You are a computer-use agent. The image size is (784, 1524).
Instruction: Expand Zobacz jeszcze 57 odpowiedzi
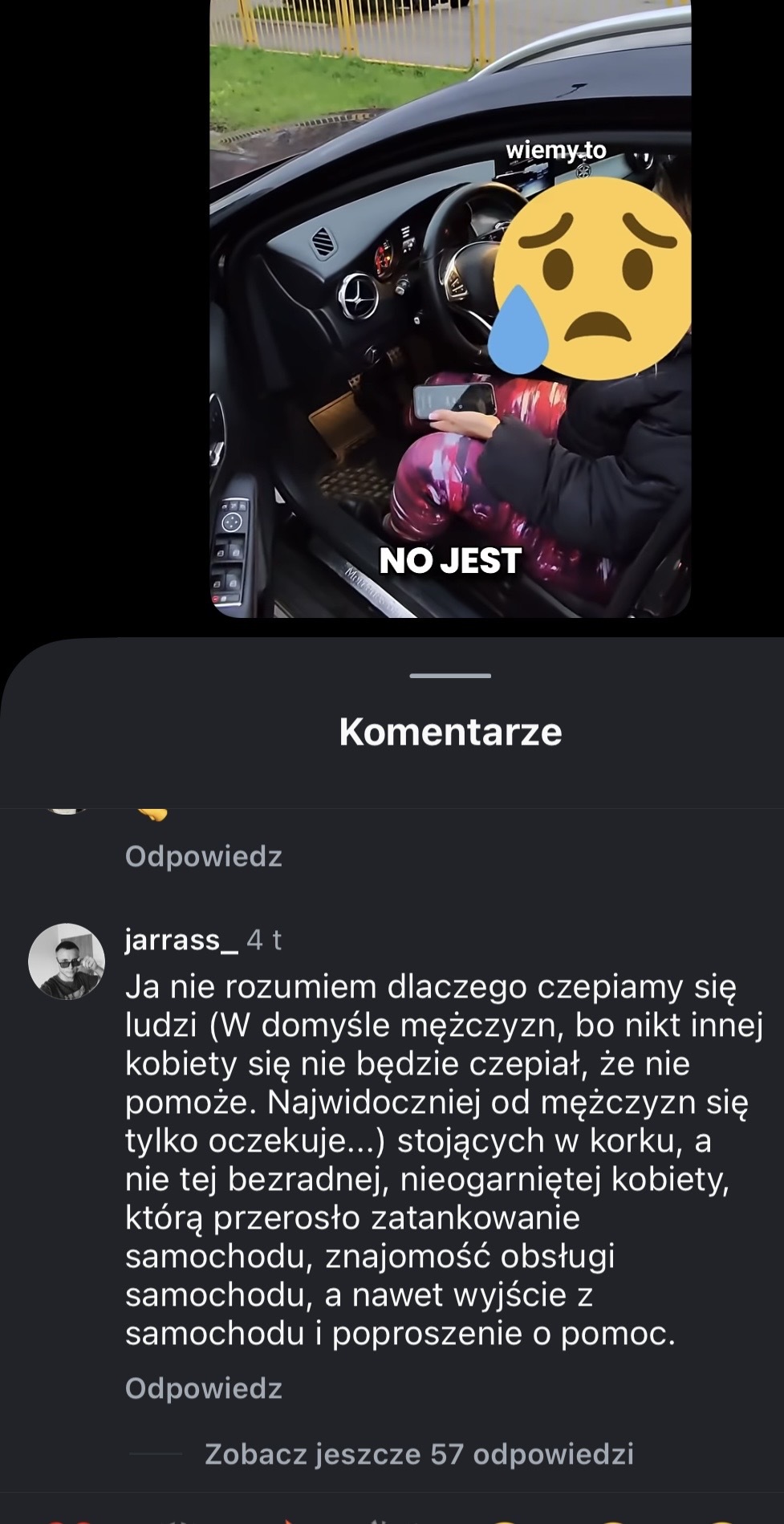[x=419, y=1453]
